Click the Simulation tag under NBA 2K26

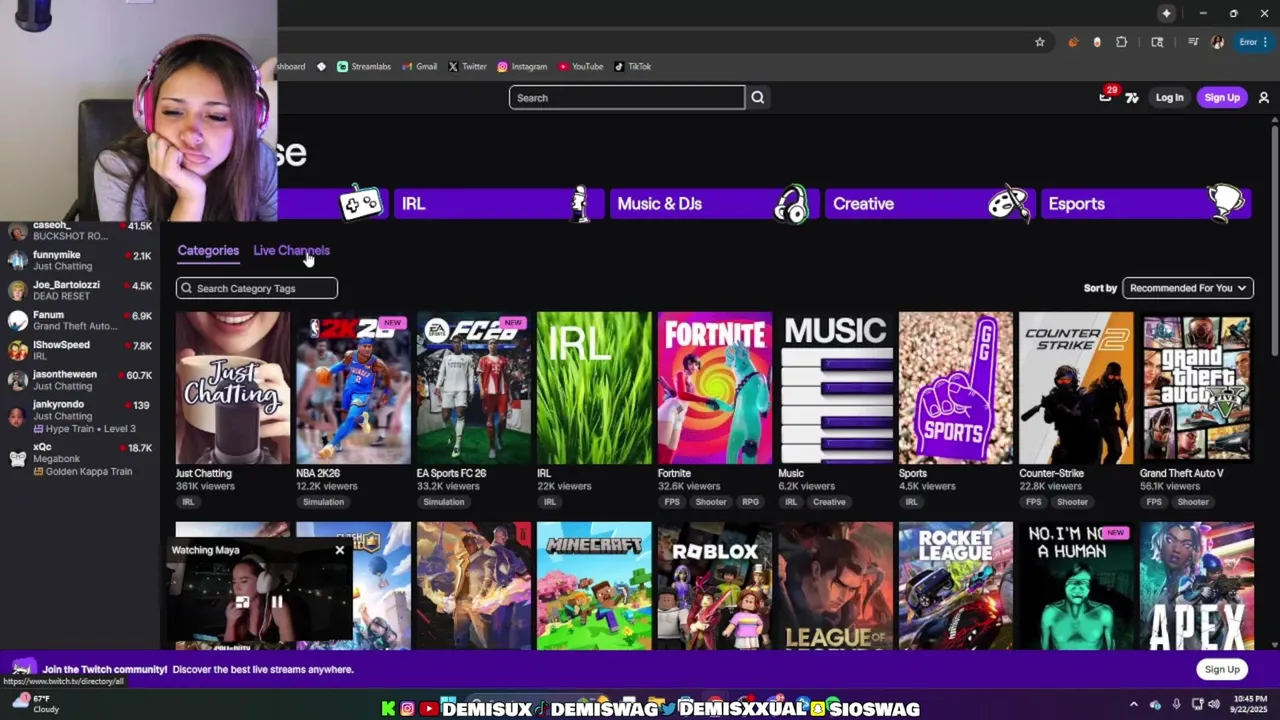coord(323,502)
